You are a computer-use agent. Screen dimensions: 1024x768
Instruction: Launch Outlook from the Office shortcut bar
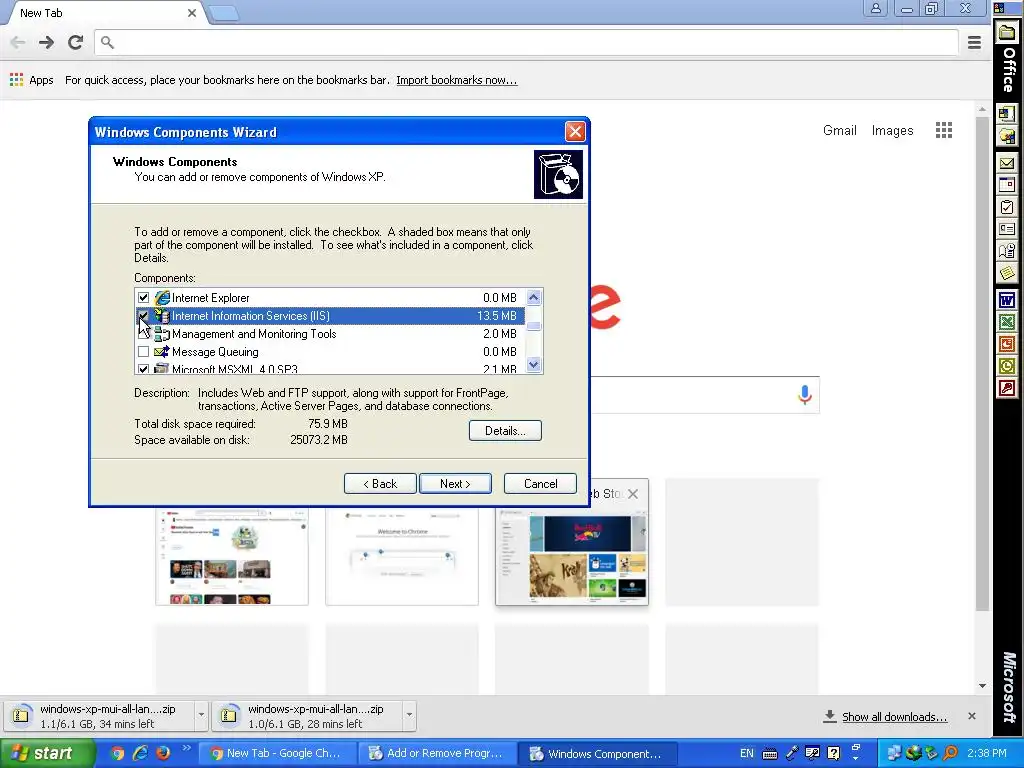coord(1006,366)
